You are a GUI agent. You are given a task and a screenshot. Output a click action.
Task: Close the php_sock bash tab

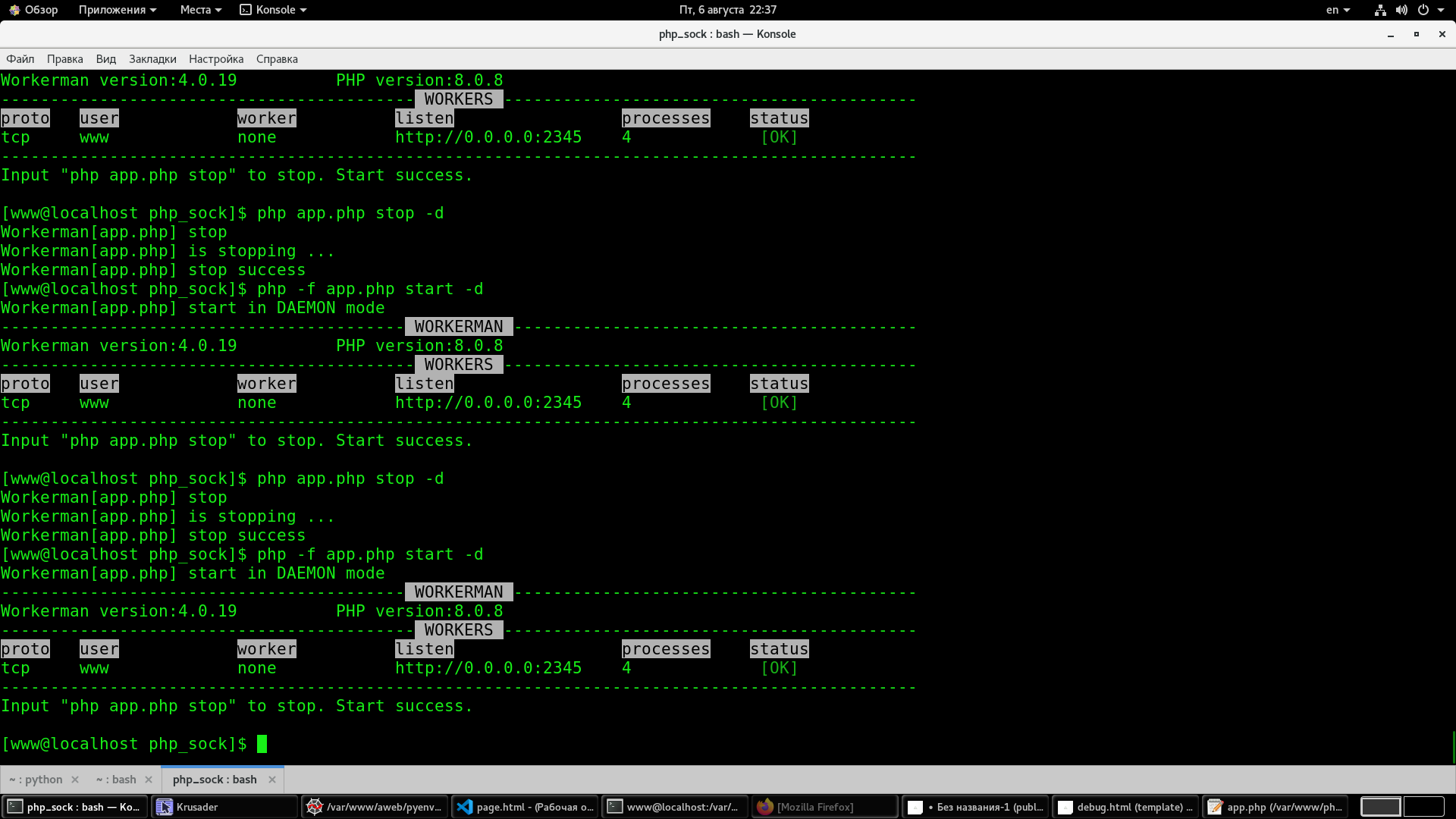[x=272, y=780]
